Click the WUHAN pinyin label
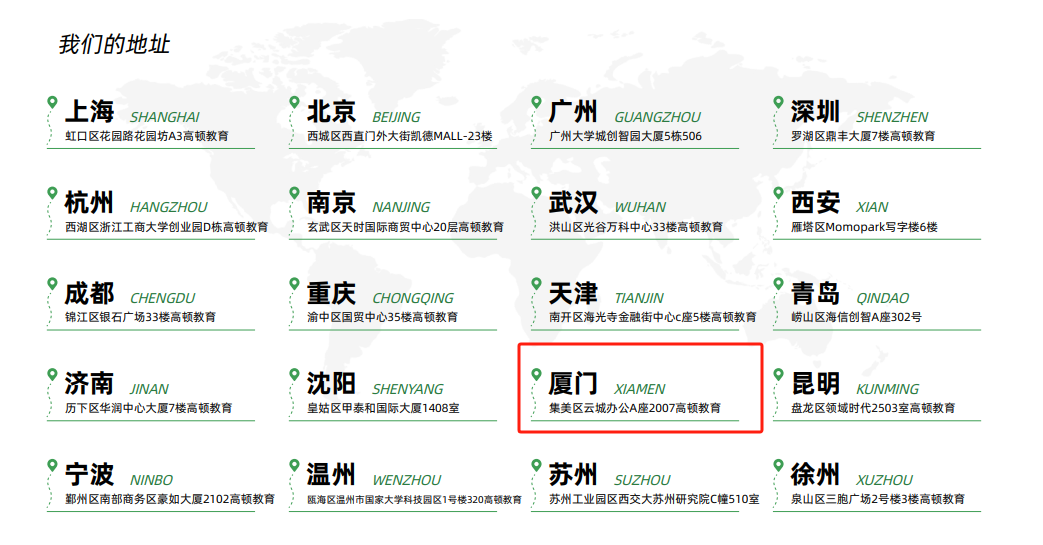The image size is (1043, 545). 640,207
